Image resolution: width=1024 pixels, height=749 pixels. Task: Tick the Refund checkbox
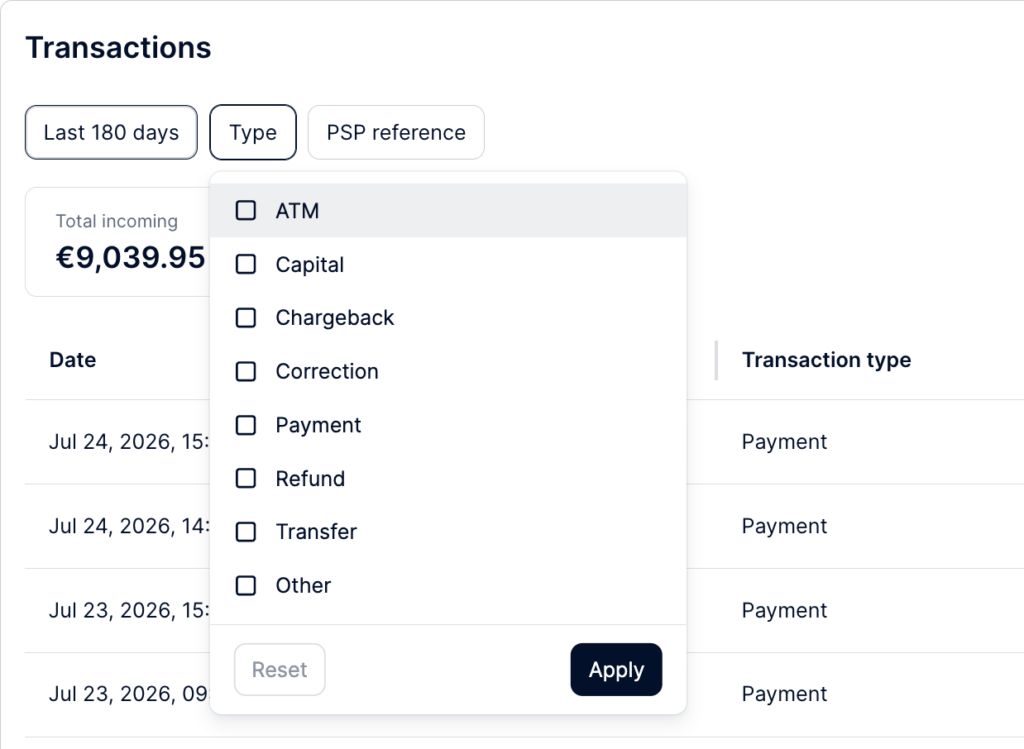pyautogui.click(x=246, y=478)
